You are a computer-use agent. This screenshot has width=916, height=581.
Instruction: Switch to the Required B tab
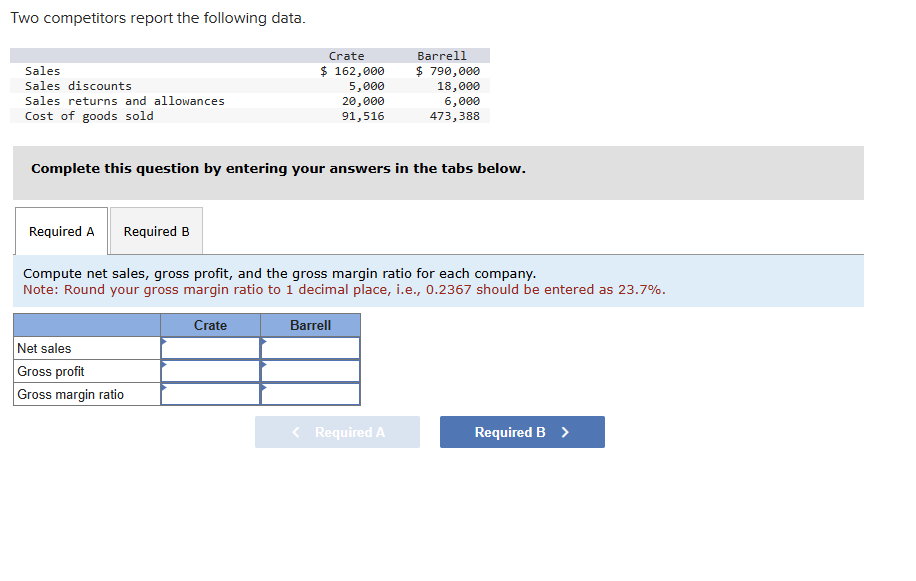click(x=155, y=231)
